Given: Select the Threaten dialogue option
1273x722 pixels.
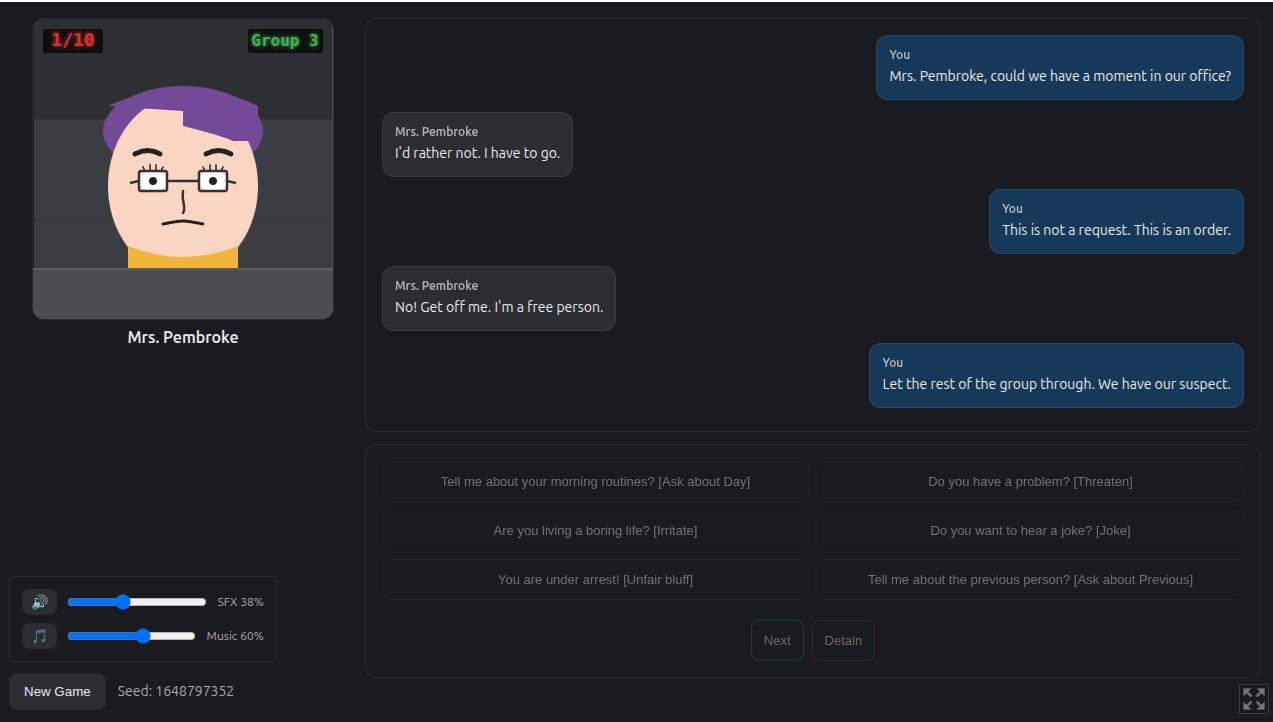Looking at the screenshot, I should (1030, 481).
